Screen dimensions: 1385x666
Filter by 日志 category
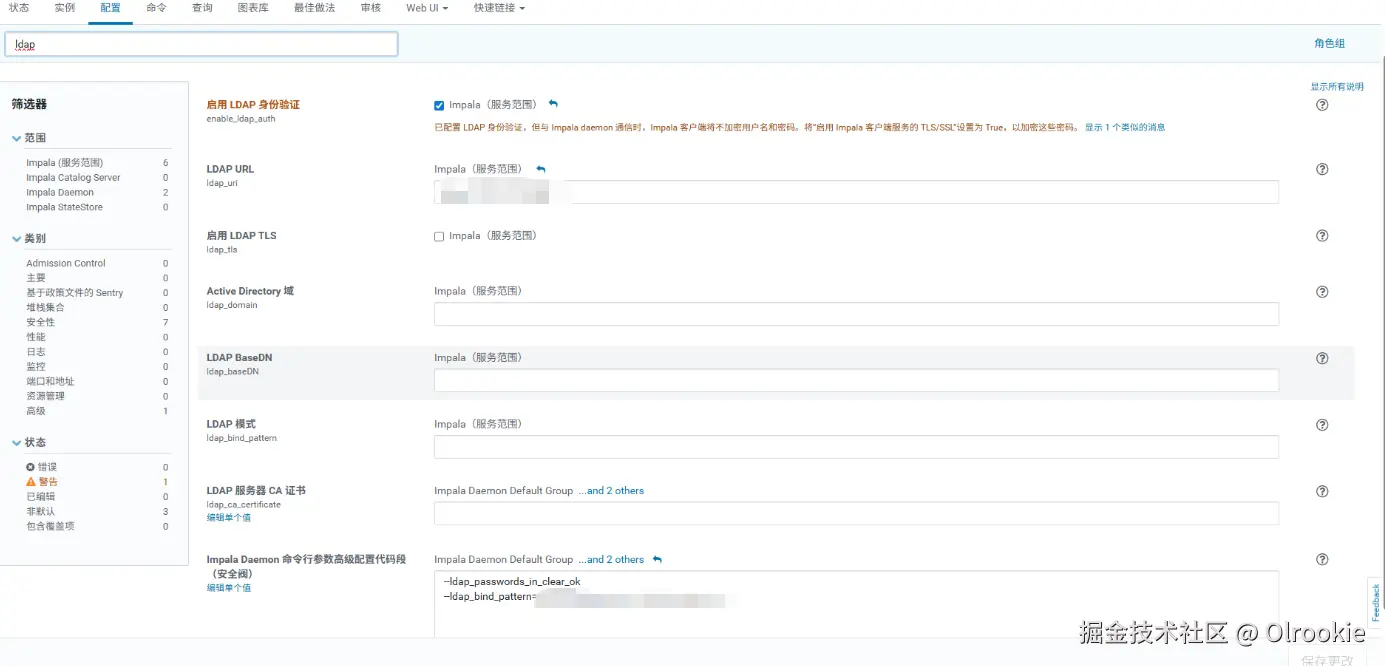pos(36,352)
